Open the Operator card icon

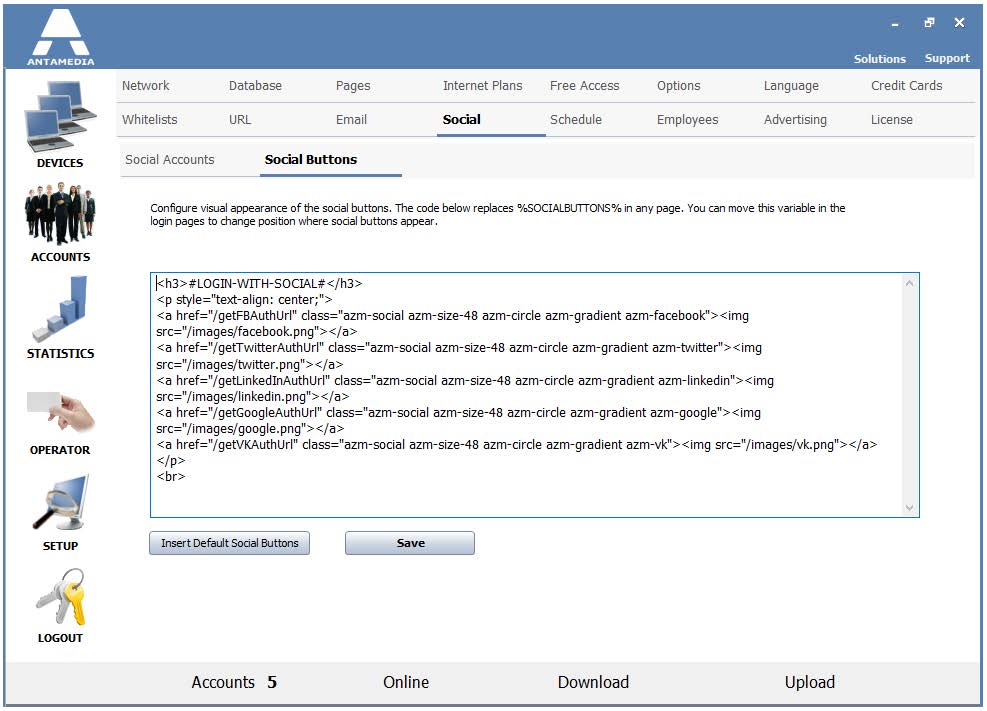pos(60,411)
